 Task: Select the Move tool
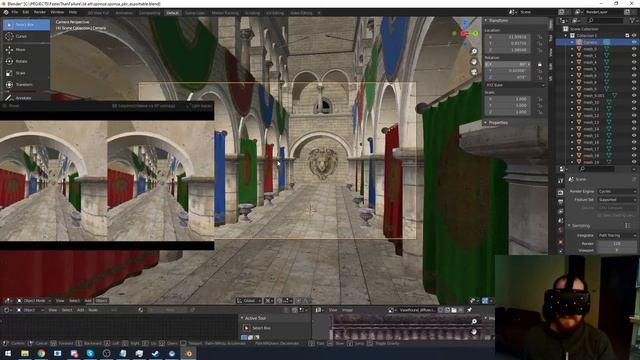pyautogui.click(x=26, y=49)
